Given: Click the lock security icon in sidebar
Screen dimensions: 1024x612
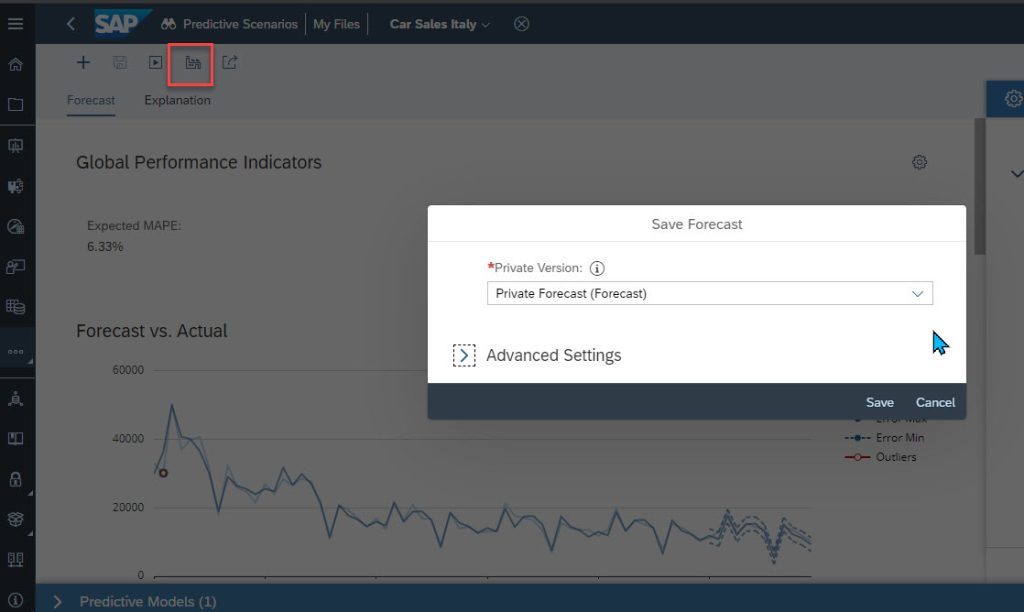Looking at the screenshot, I should click(16, 479).
